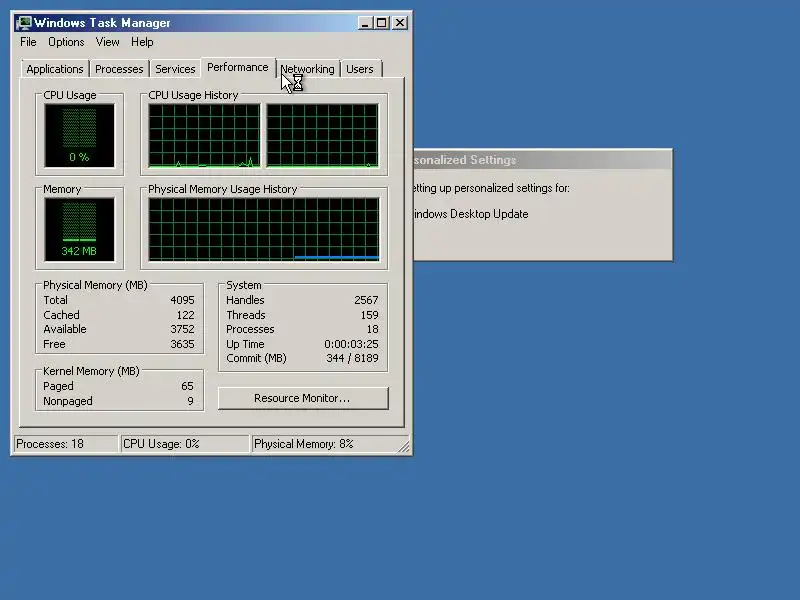Switch to the Applications tab
Screen dimensions: 800x600
coord(55,69)
